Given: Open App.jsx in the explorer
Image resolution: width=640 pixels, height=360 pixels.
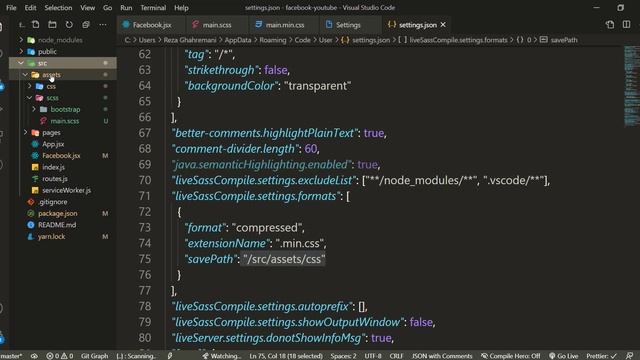Looking at the screenshot, I should tap(53, 144).
